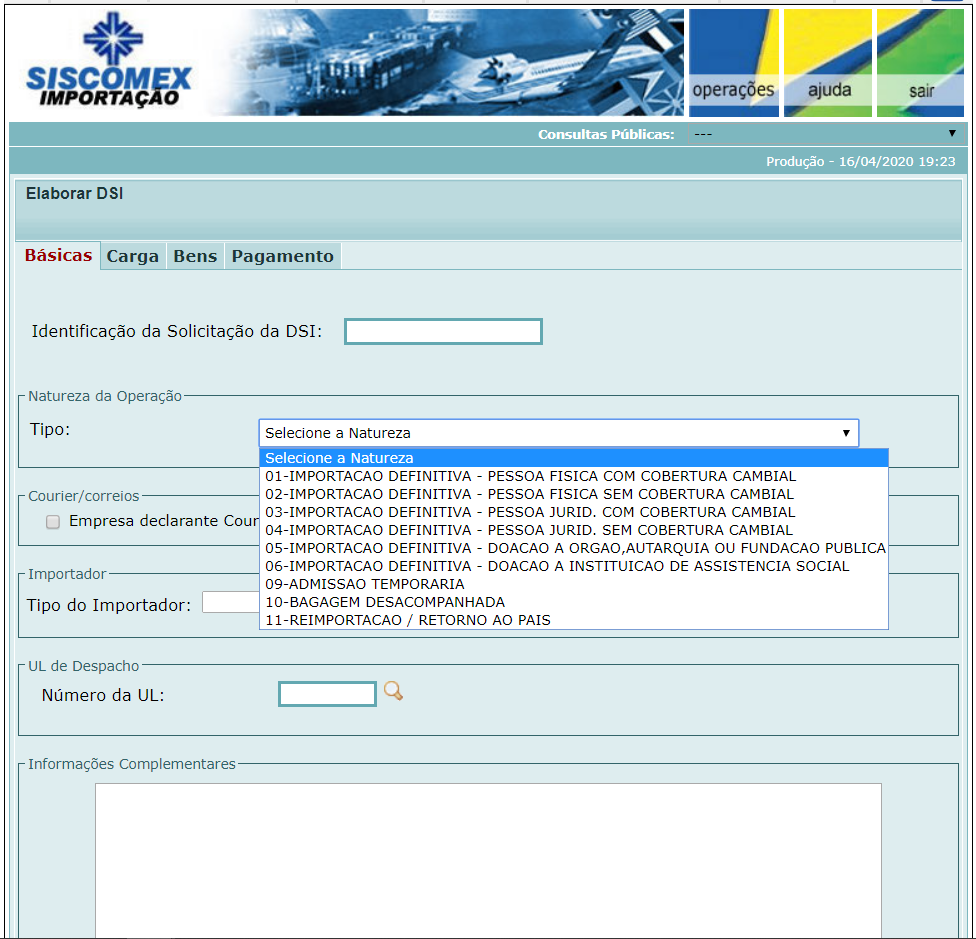The height and width of the screenshot is (939, 976).
Task: Tick the Empresa declarante Courier checkbox
Action: tap(53, 521)
